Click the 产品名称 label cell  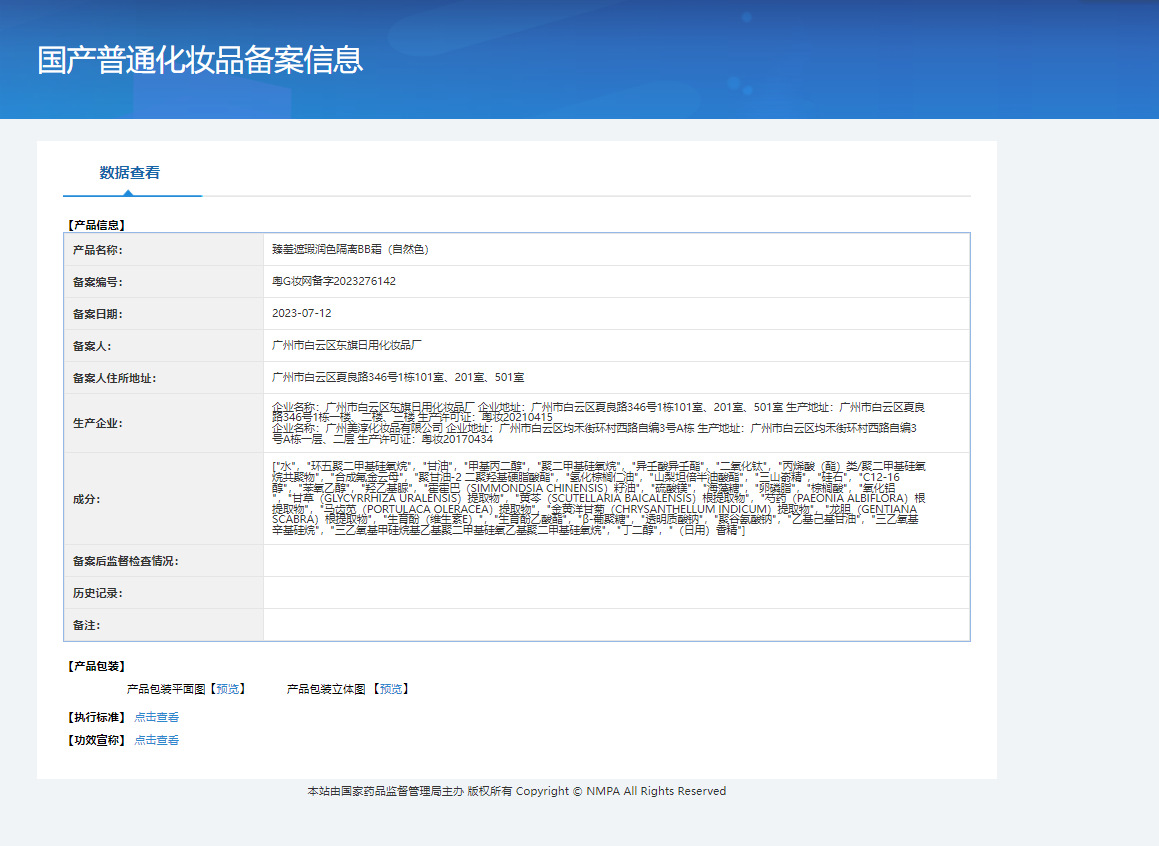pos(164,250)
